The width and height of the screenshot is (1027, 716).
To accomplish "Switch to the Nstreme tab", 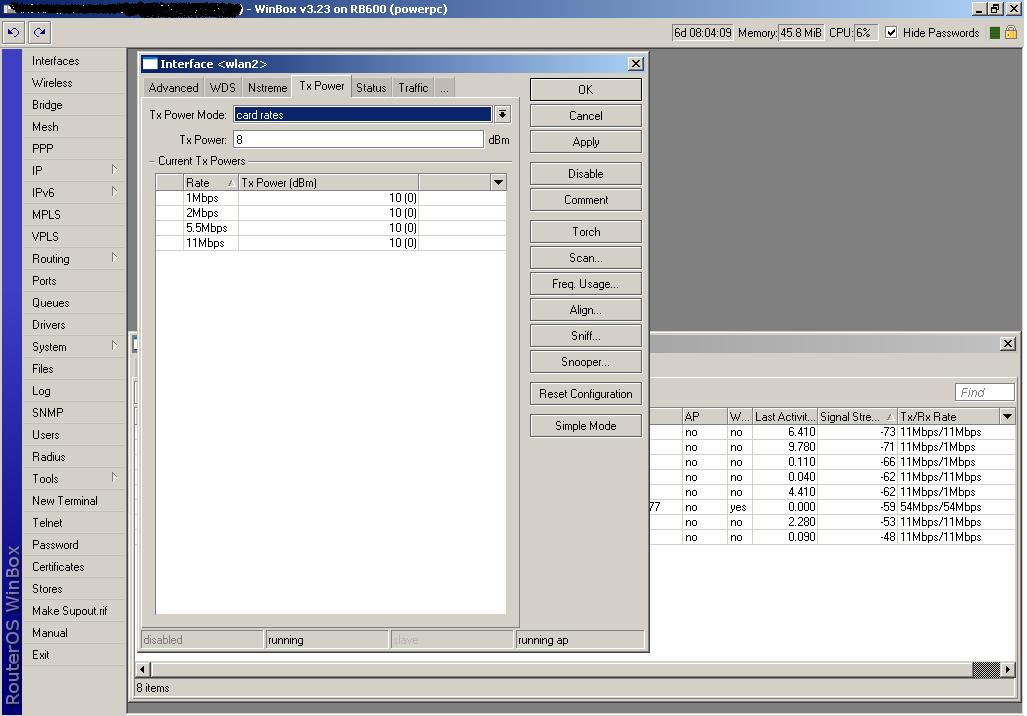I will (267, 88).
